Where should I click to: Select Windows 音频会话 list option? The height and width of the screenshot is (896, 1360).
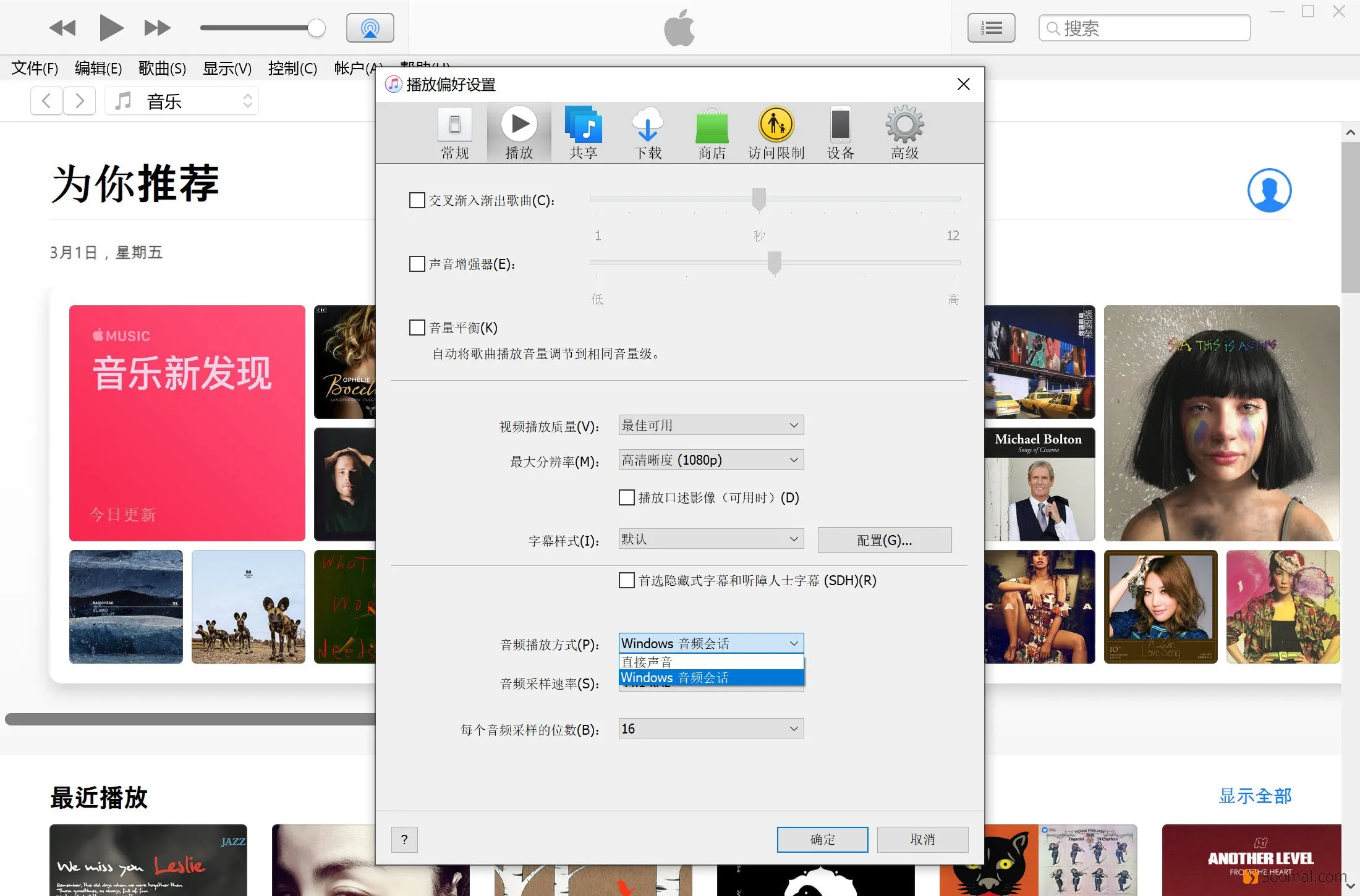point(711,677)
